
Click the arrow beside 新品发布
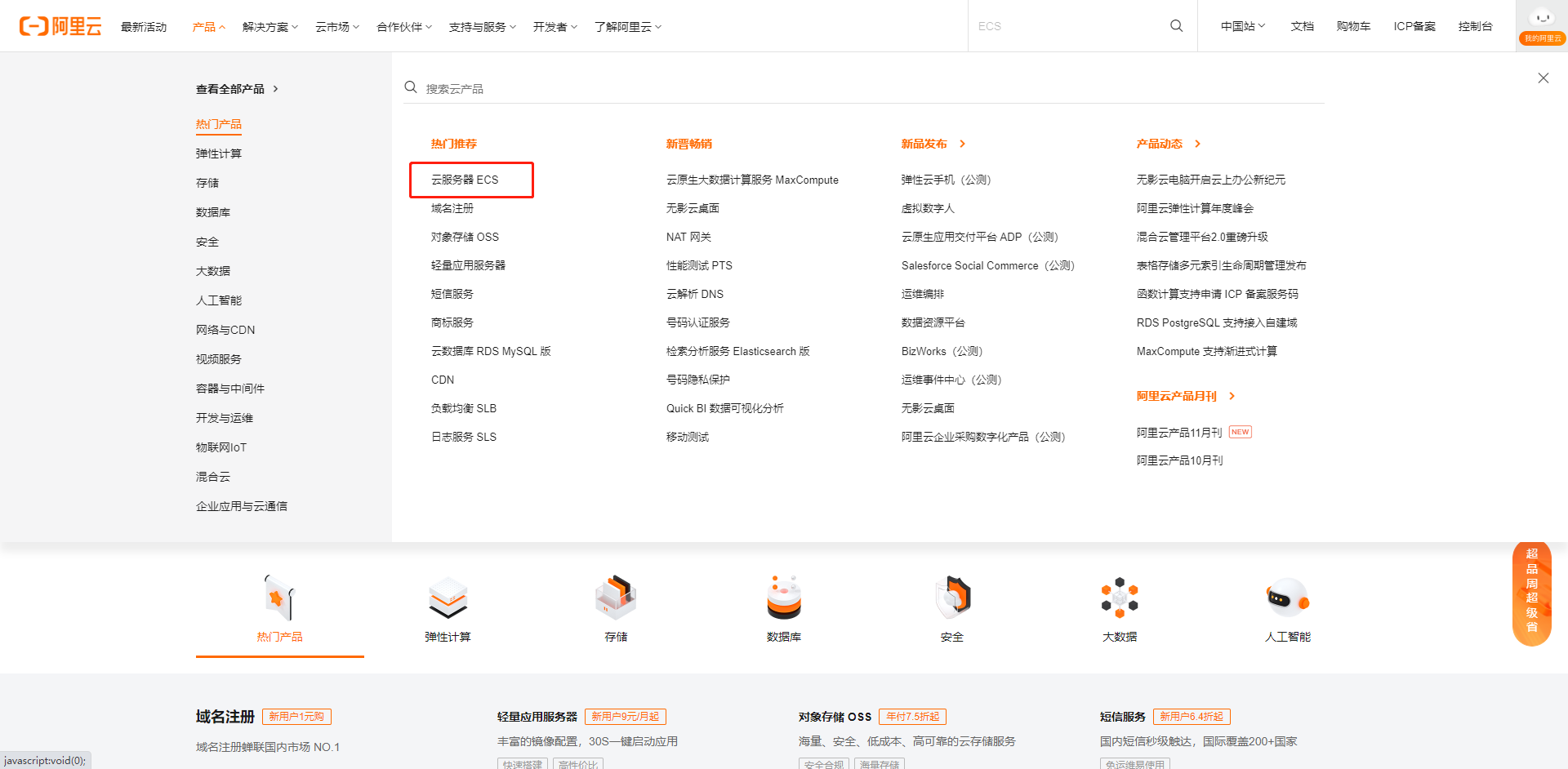click(963, 144)
